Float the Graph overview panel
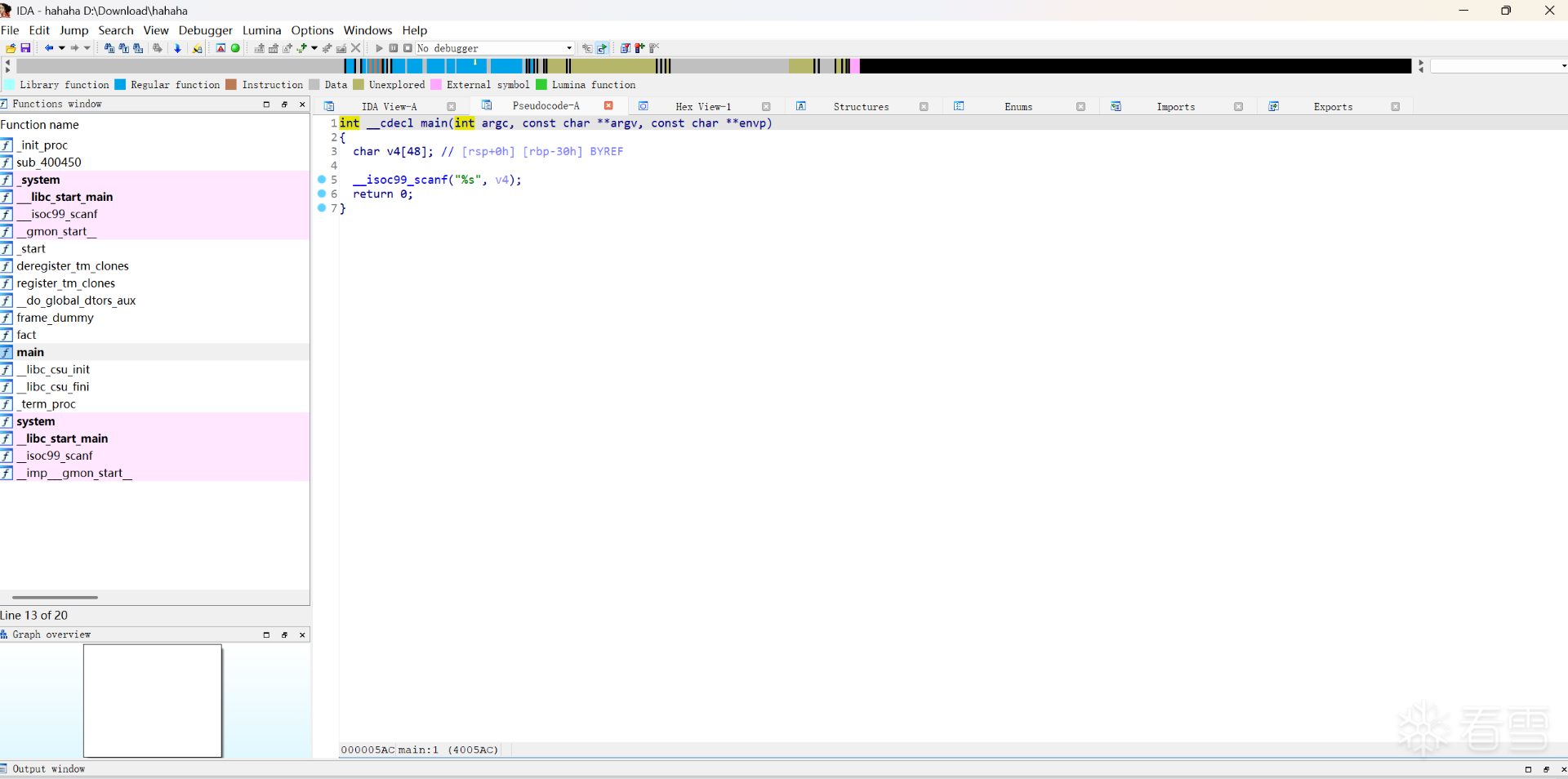The width and height of the screenshot is (1568, 779). point(284,635)
